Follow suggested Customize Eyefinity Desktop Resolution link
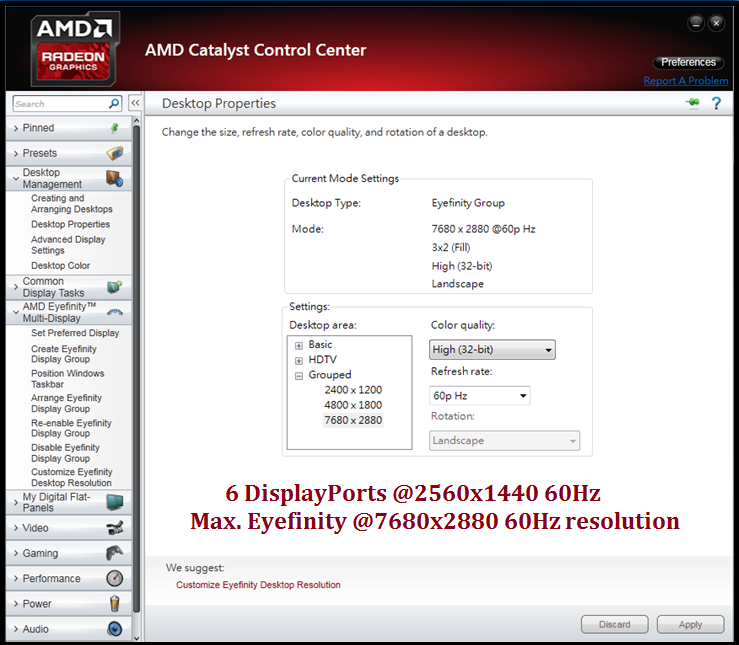The width and height of the screenshot is (739, 645). pos(258,585)
